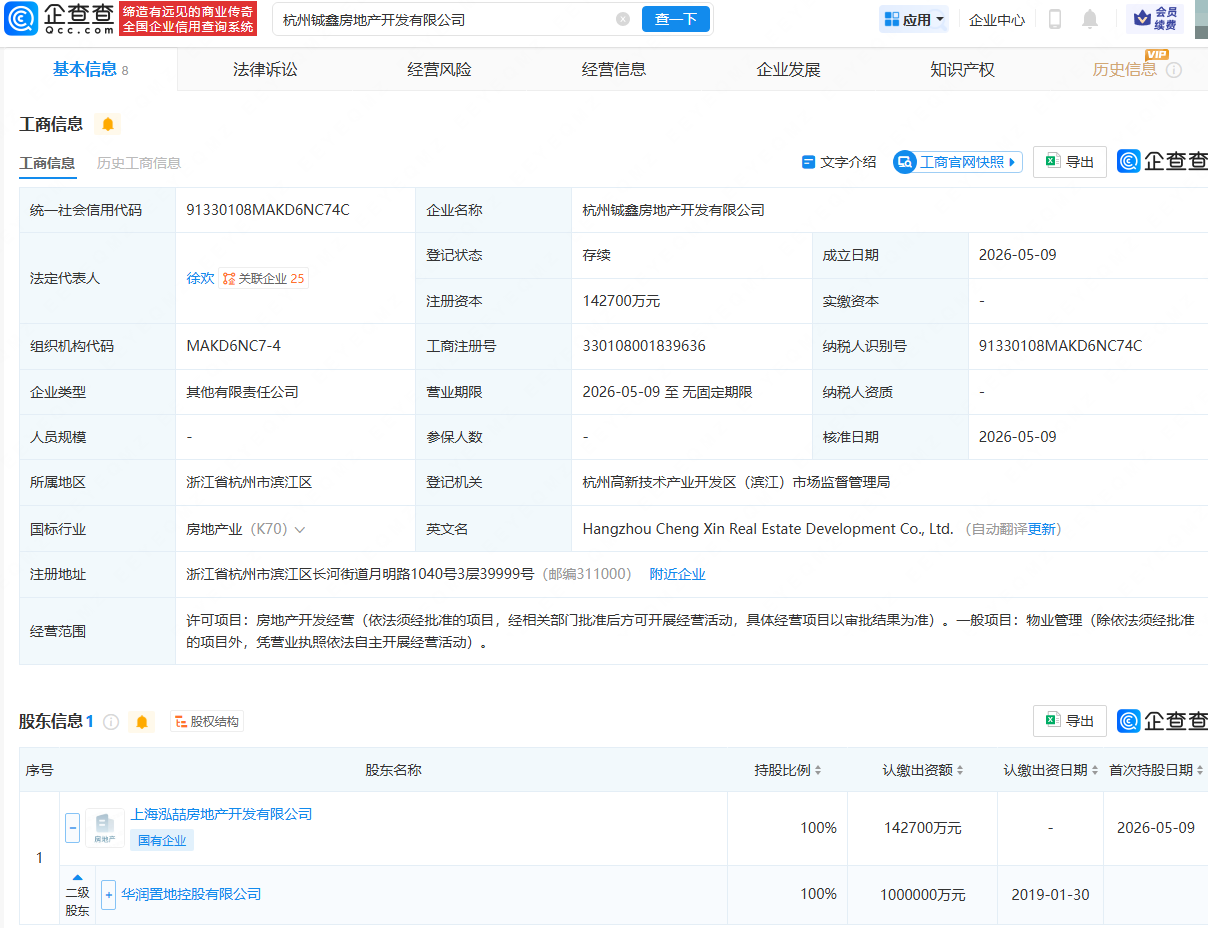1208x928 pixels.
Task: Sort by 认缴出资日期 column
Action: [1095, 771]
